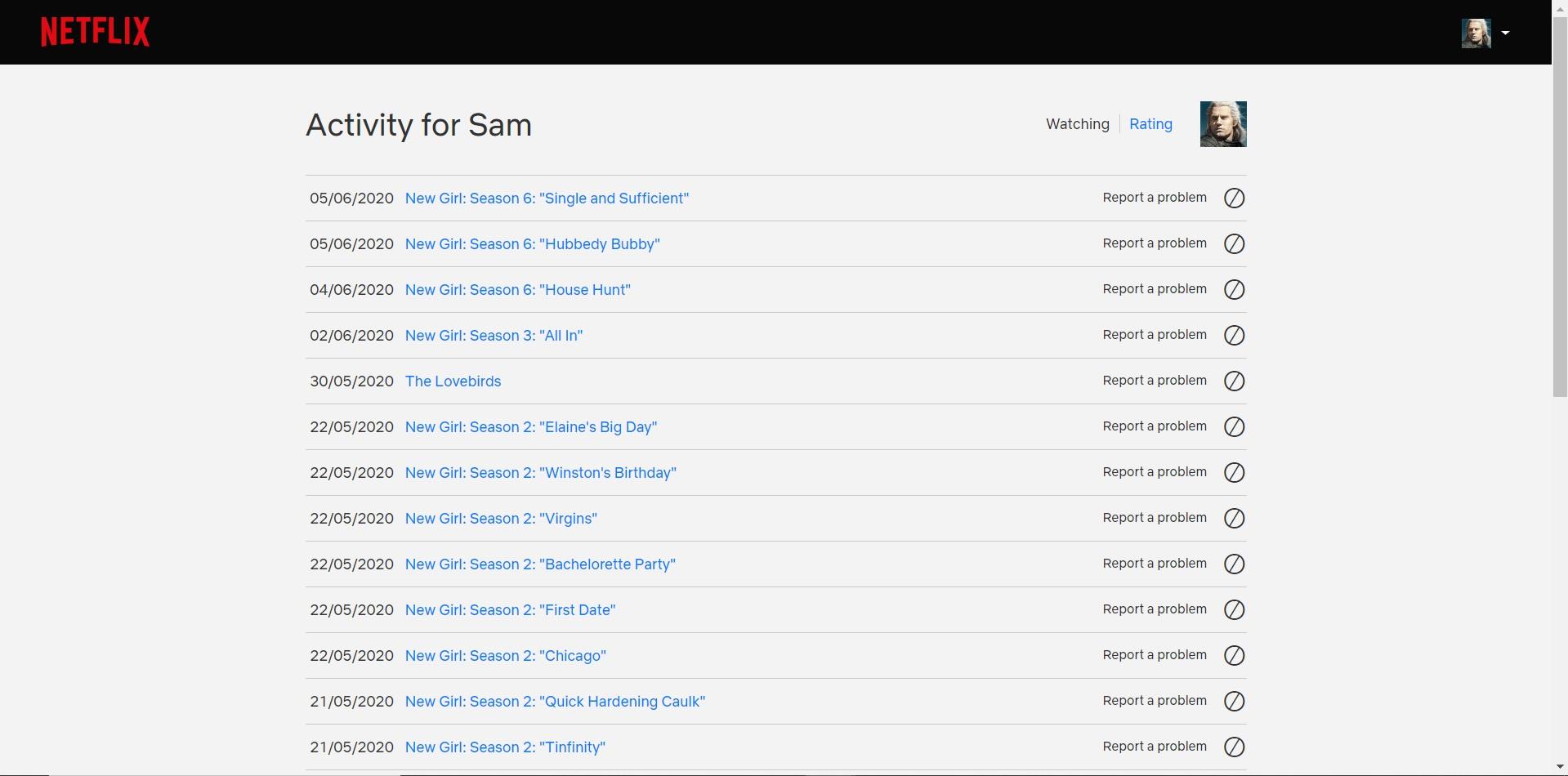Hide "Hubbedy Bubby" from viewing history
Screen dimensions: 1568x776
(1234, 243)
